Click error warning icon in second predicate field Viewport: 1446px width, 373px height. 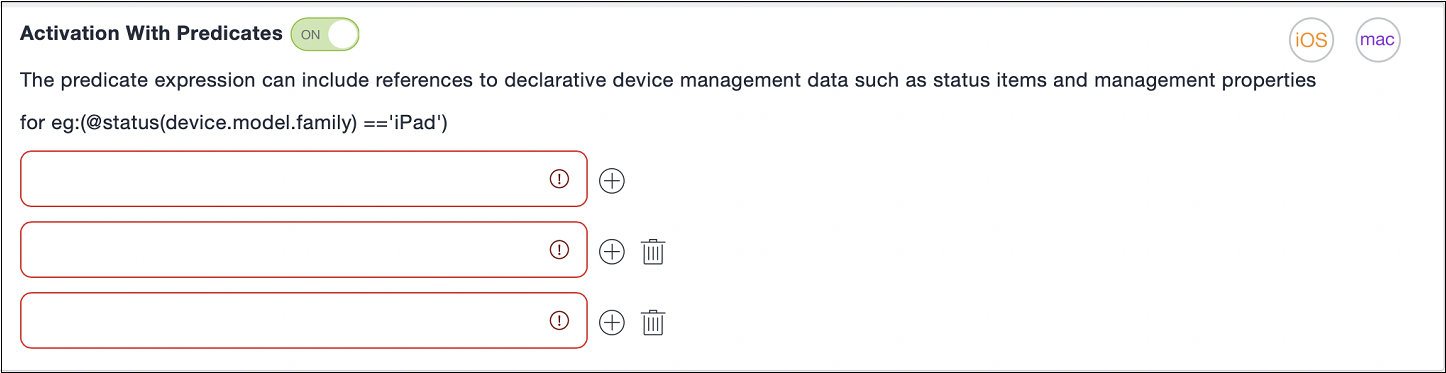pyautogui.click(x=559, y=249)
